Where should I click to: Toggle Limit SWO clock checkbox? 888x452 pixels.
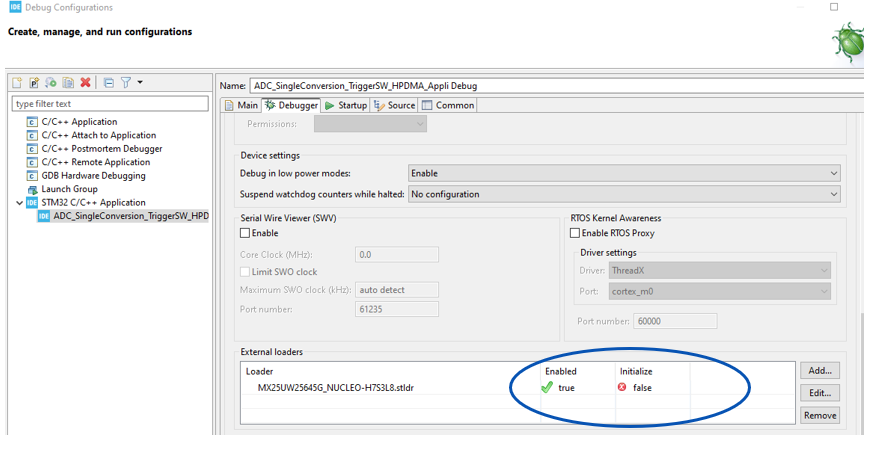point(245,272)
